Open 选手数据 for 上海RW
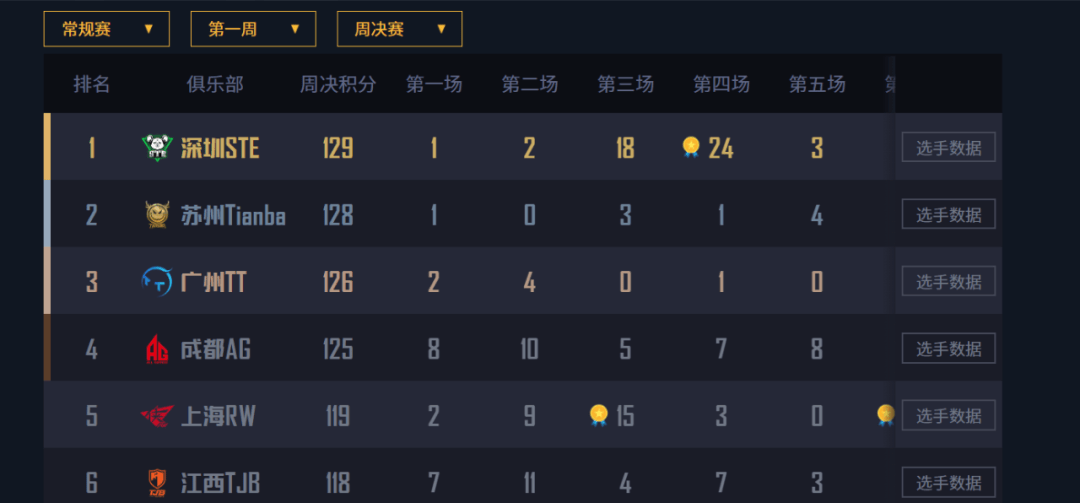The width and height of the screenshot is (1080, 503). tap(948, 415)
